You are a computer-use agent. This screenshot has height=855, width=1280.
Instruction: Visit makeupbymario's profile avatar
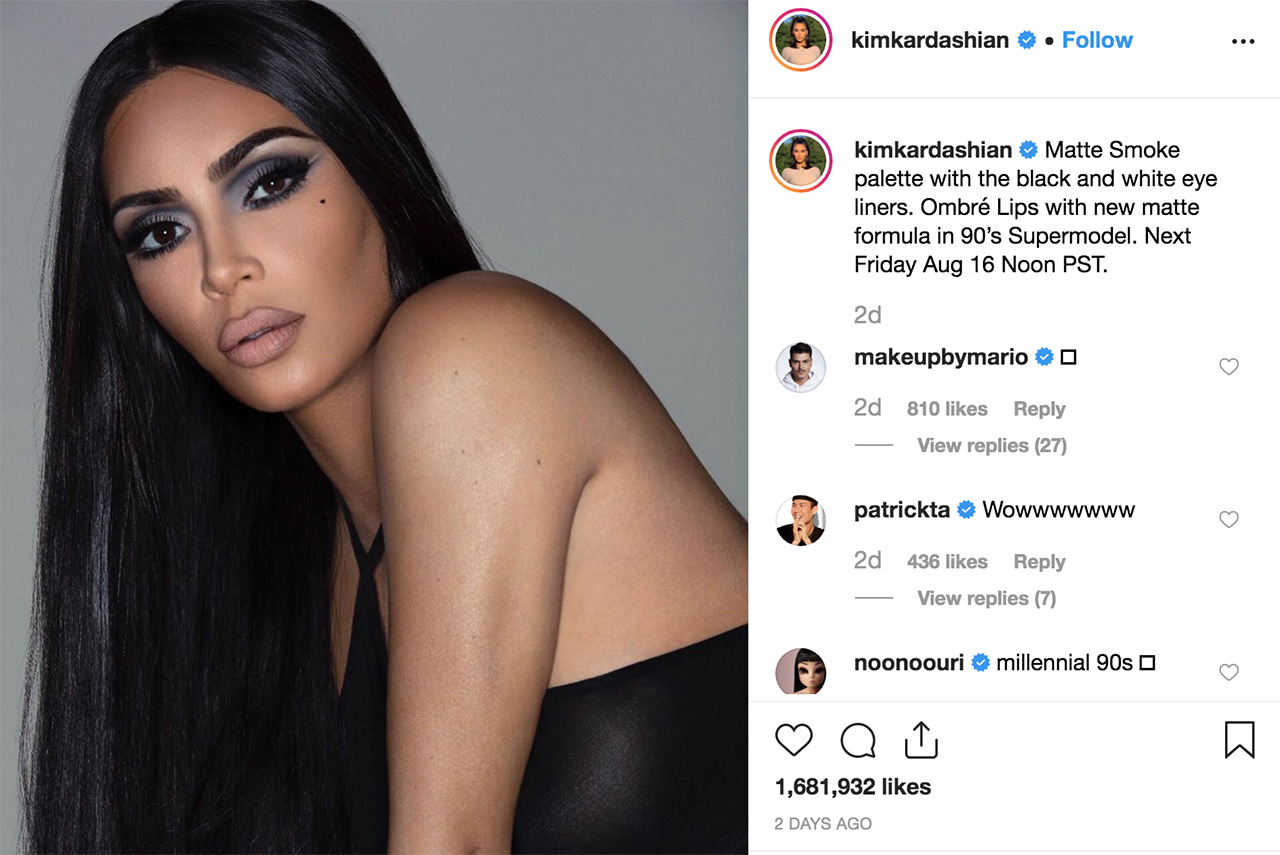click(x=800, y=368)
